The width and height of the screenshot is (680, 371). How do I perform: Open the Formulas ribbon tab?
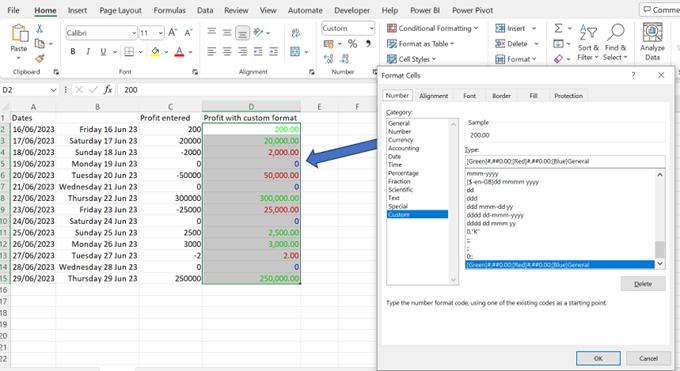pos(170,10)
